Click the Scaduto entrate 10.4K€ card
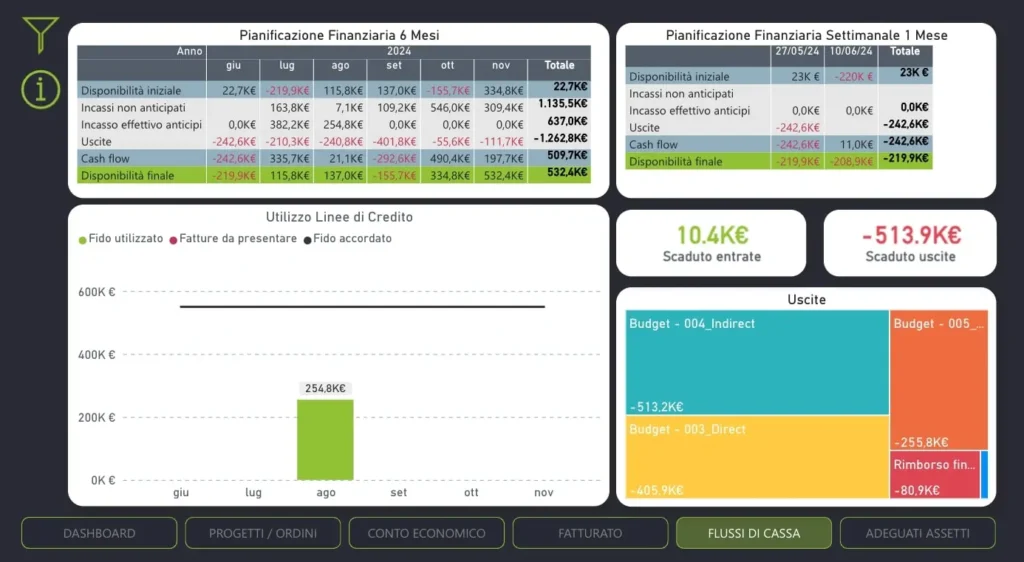The width and height of the screenshot is (1024, 562). coord(711,243)
